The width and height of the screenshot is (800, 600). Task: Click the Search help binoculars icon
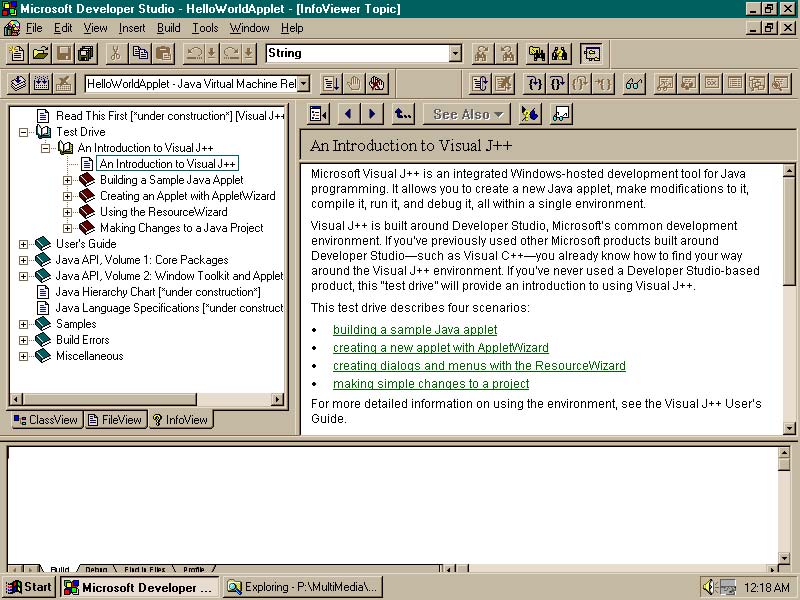tap(560, 53)
